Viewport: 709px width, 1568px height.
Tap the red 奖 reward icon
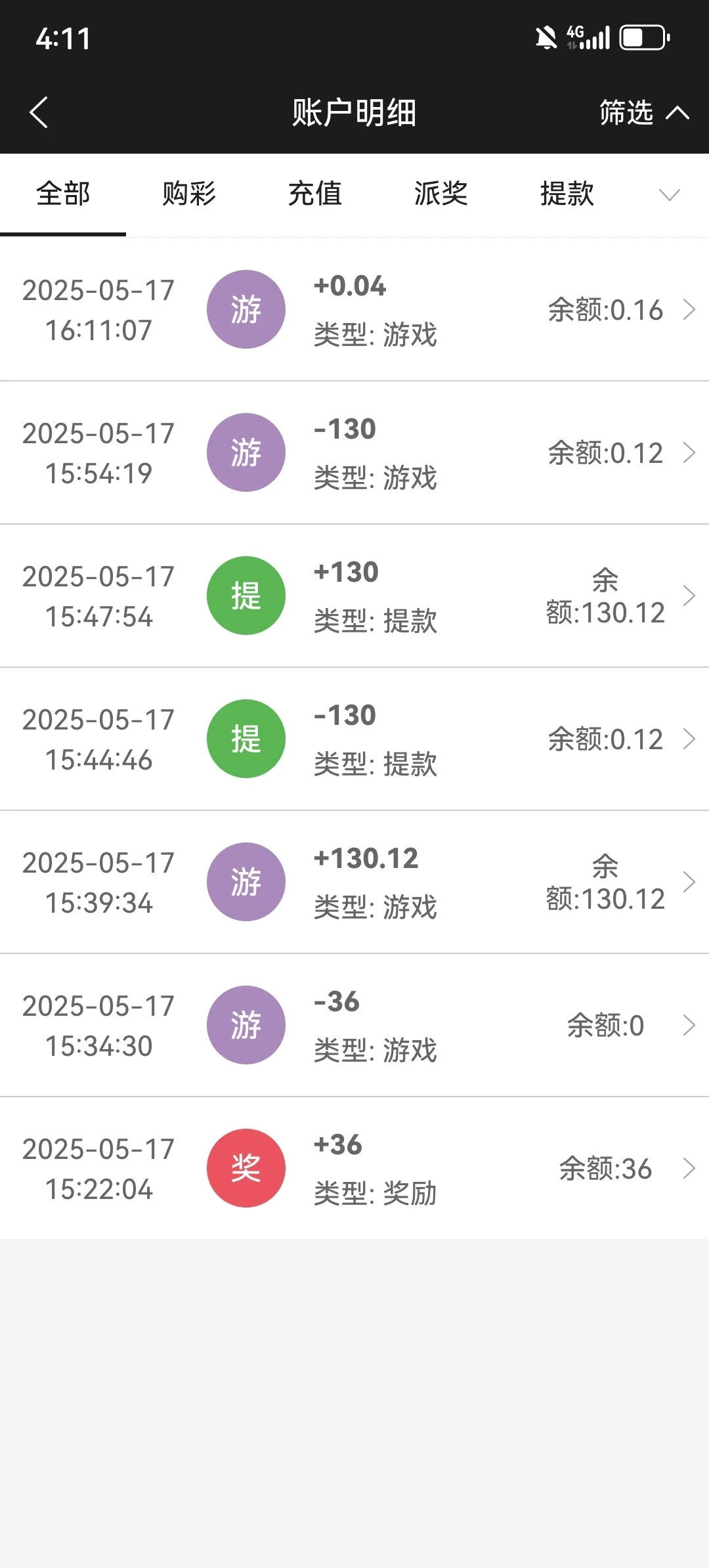coord(246,1168)
